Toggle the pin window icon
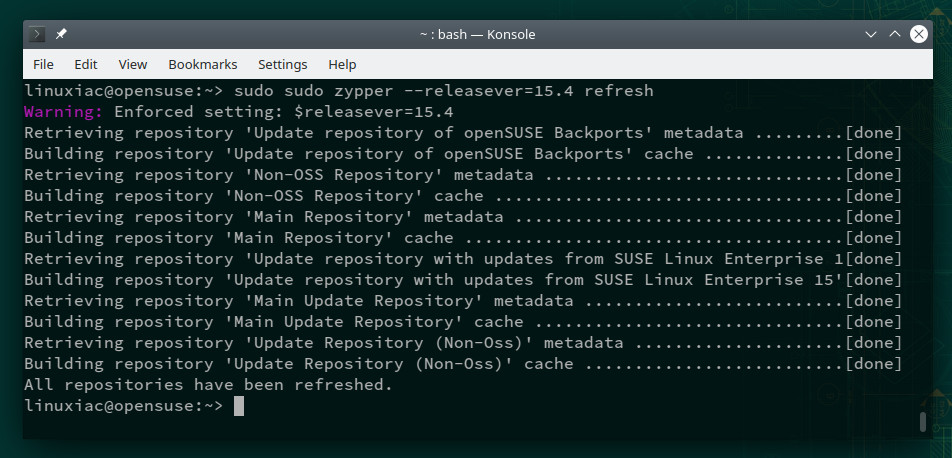 [x=61, y=35]
